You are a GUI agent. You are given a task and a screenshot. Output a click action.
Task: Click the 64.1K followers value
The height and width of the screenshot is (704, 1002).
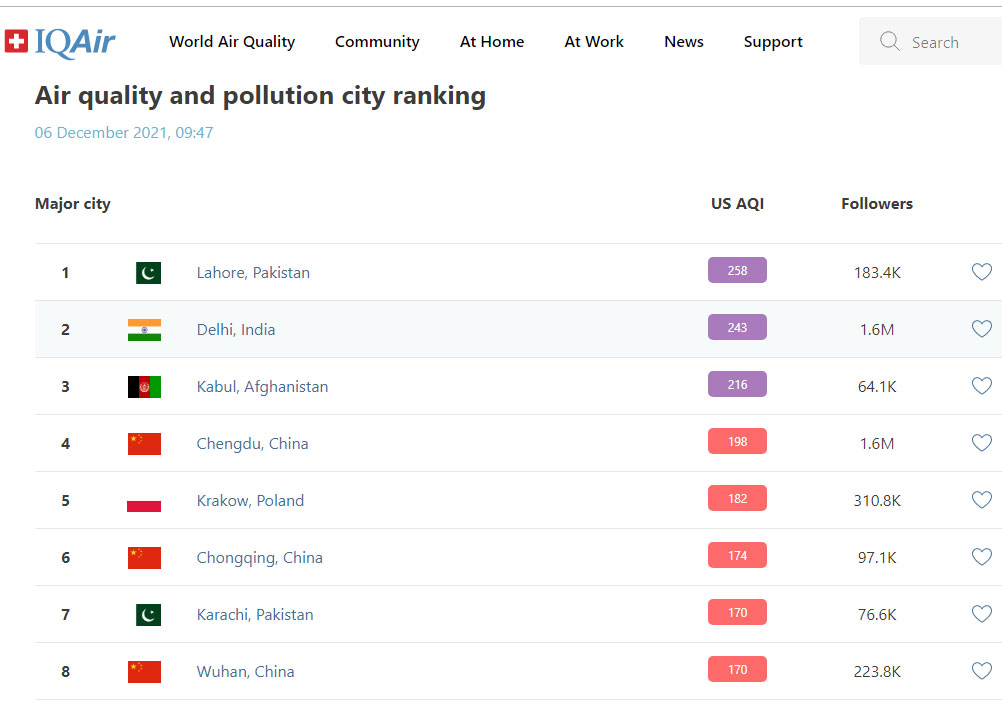pyautogui.click(x=877, y=386)
